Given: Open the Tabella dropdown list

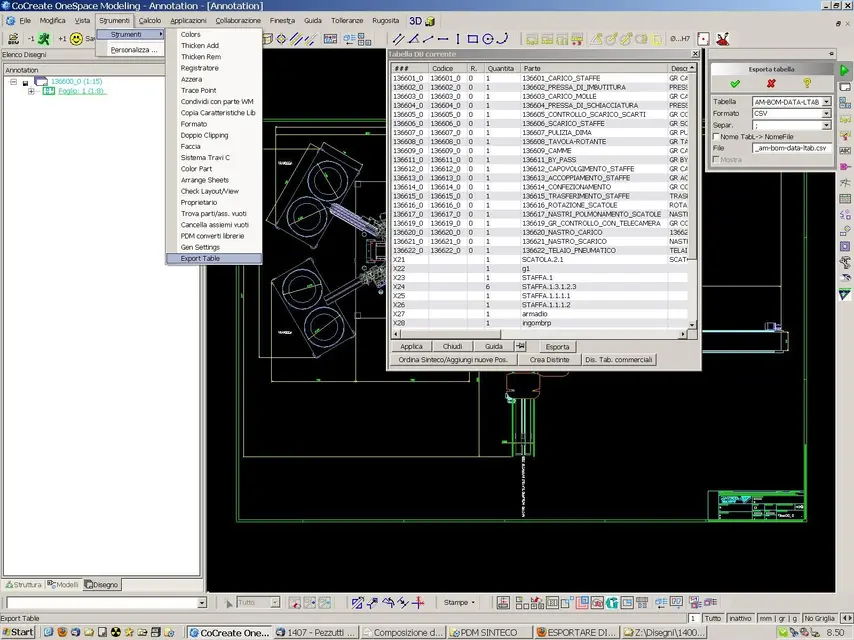Looking at the screenshot, I should (827, 102).
